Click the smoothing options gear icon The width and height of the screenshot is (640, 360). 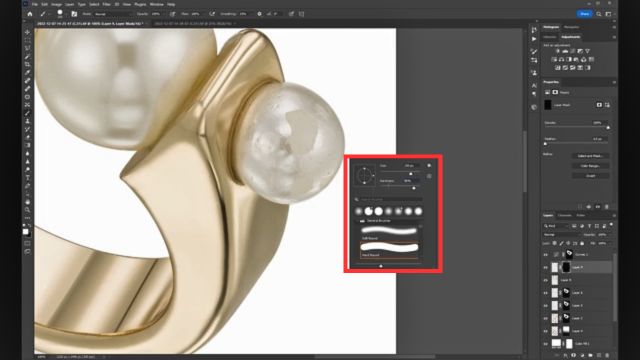[x=259, y=14]
